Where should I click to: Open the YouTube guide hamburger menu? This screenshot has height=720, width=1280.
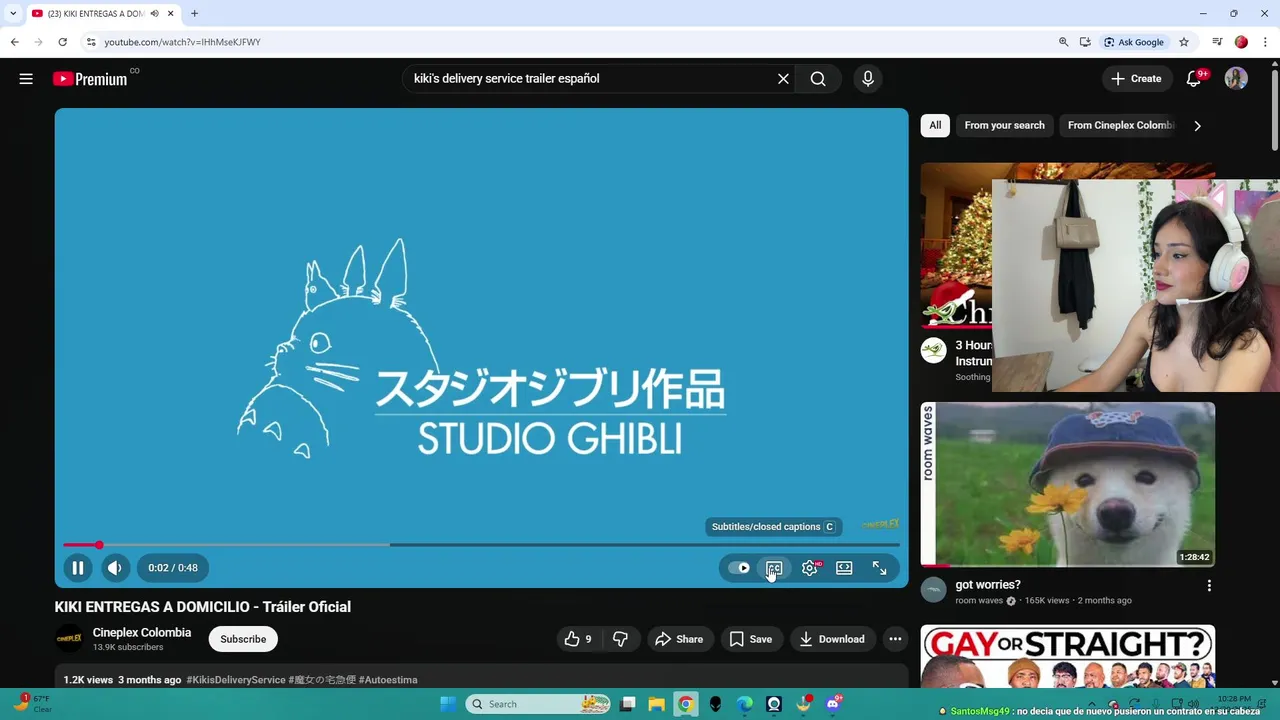pyautogui.click(x=26, y=79)
